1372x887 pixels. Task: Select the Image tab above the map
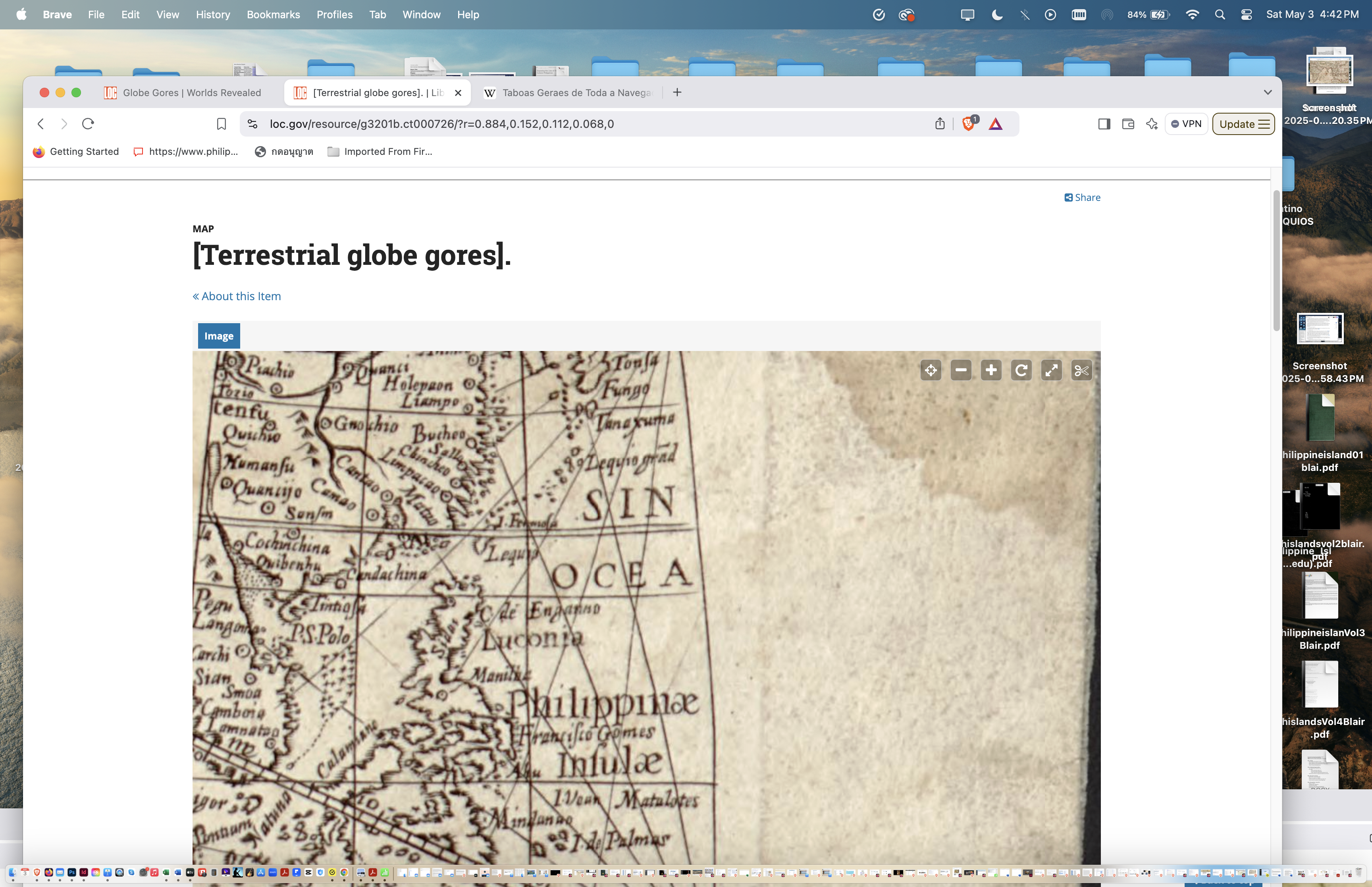tap(219, 336)
